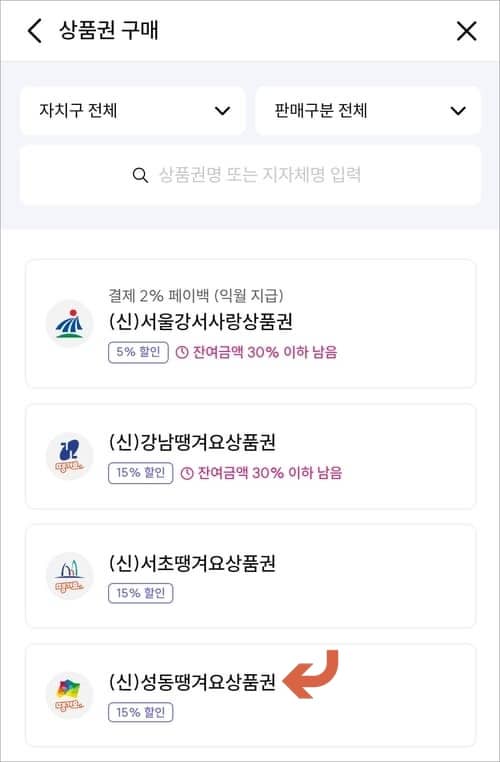Tap the 5% 할인 badge
Image resolution: width=500 pixels, height=762 pixels.
pos(138,352)
